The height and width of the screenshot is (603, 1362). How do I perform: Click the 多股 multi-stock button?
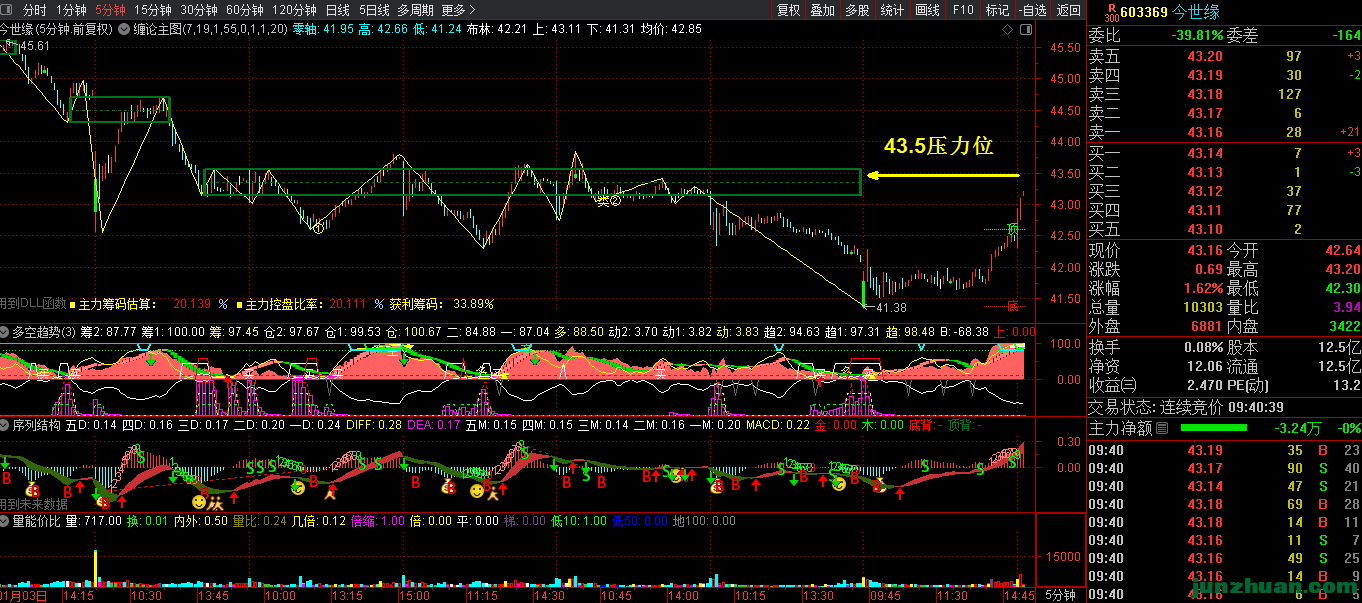[857, 10]
